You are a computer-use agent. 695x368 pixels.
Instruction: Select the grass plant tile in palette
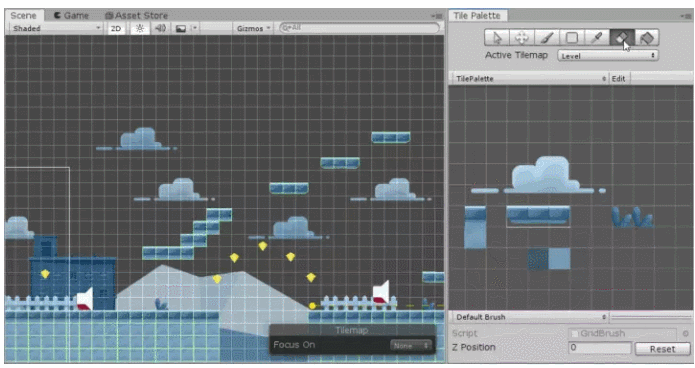(x=633, y=217)
